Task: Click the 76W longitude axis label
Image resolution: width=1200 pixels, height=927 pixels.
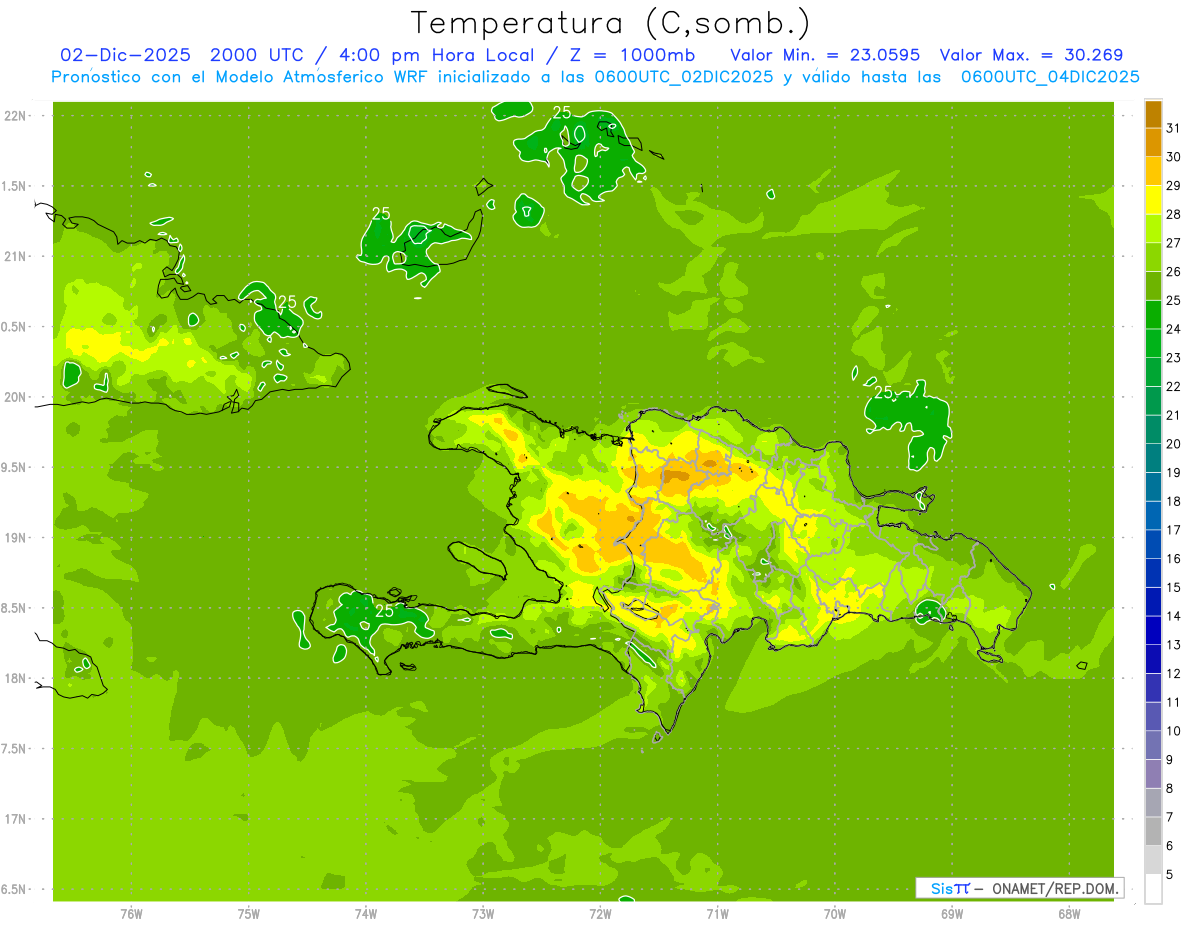Action: 131,913
